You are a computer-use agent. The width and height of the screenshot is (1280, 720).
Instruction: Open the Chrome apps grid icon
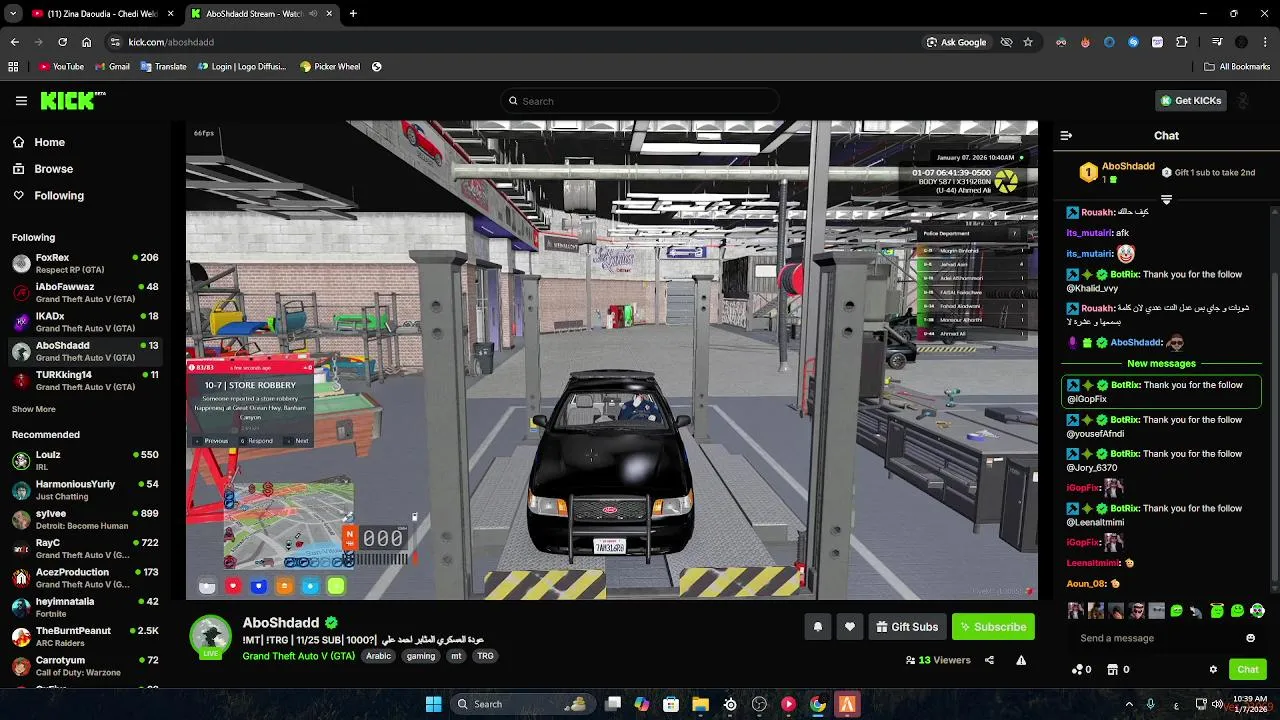13,67
